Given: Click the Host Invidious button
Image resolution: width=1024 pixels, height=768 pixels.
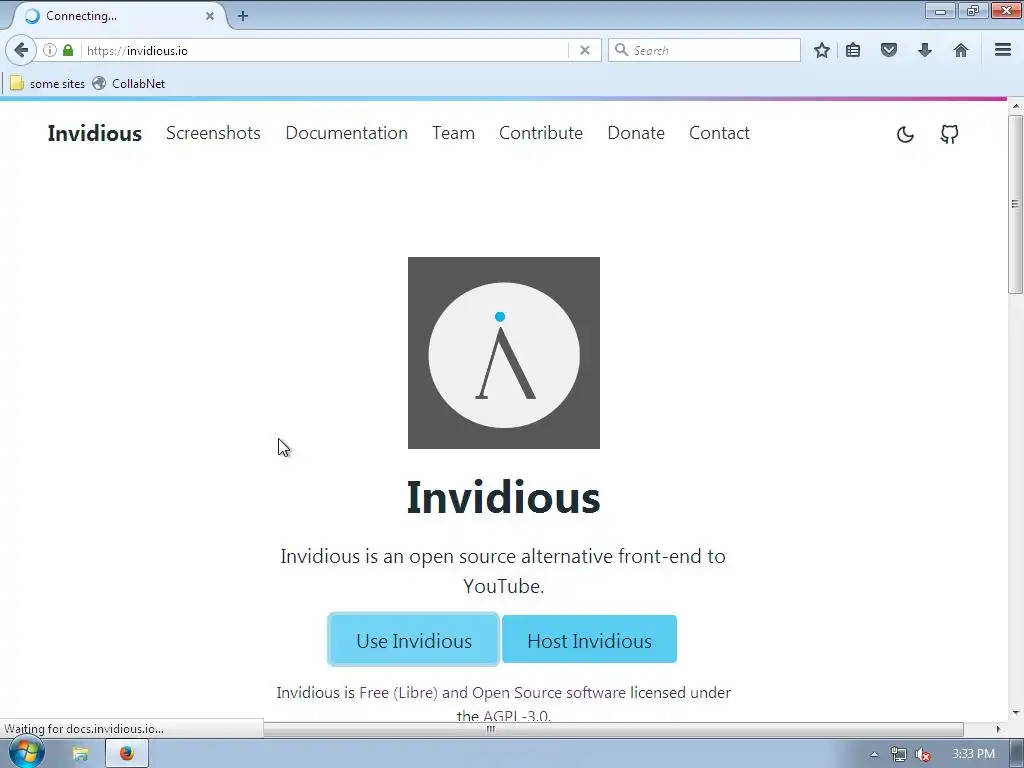Looking at the screenshot, I should [589, 639].
